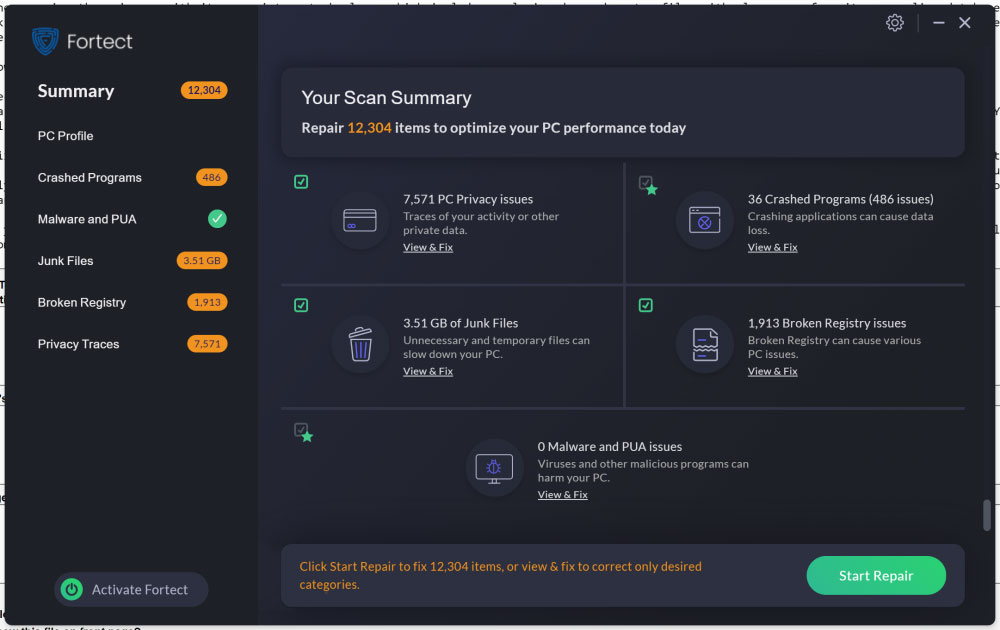Click the broken registry document icon
The image size is (1000, 630).
[704, 344]
